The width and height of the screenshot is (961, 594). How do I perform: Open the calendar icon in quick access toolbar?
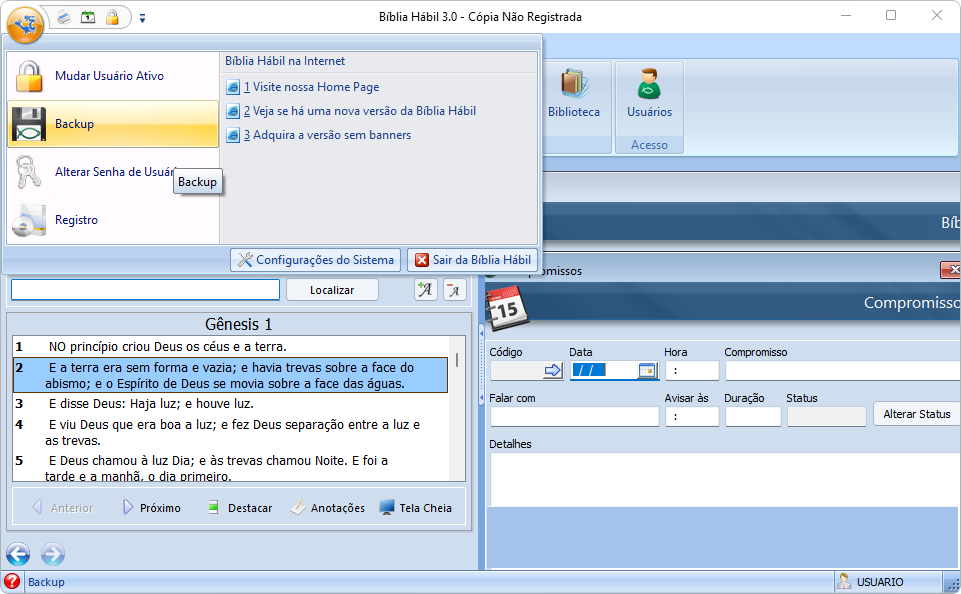[x=88, y=17]
